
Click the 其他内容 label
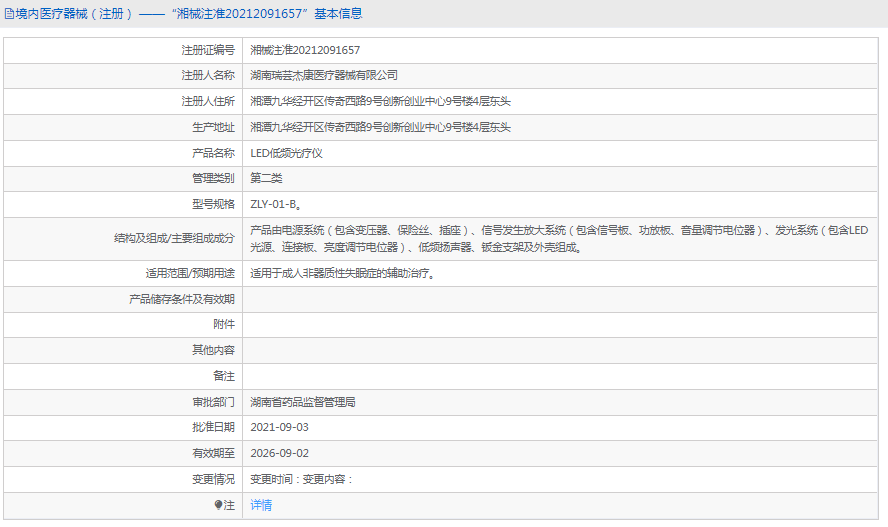tap(213, 350)
